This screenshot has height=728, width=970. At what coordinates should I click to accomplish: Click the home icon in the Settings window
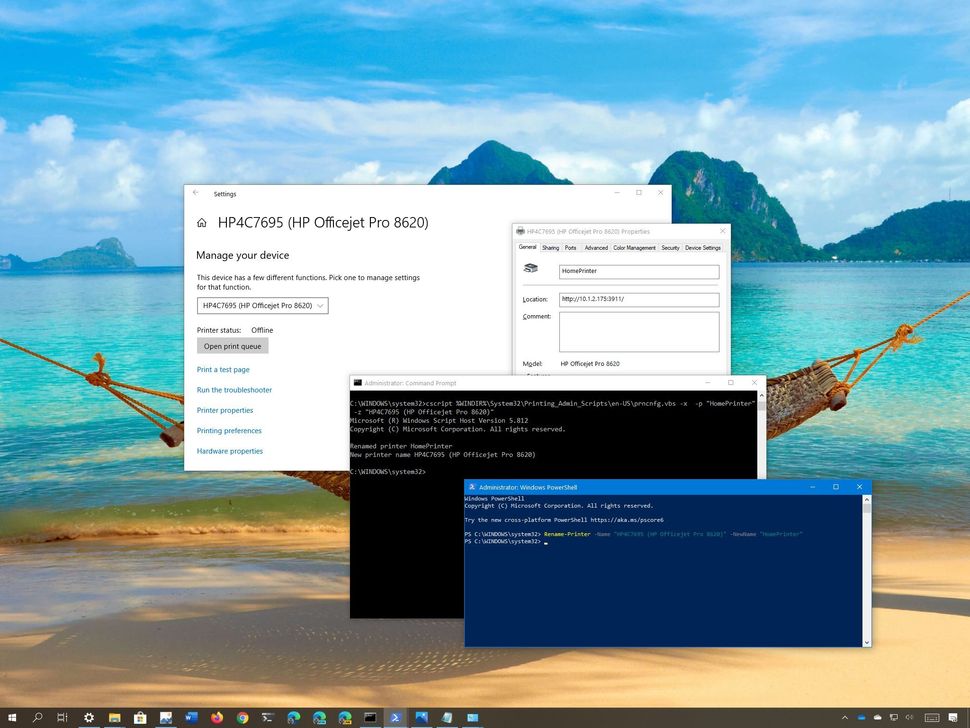point(201,222)
